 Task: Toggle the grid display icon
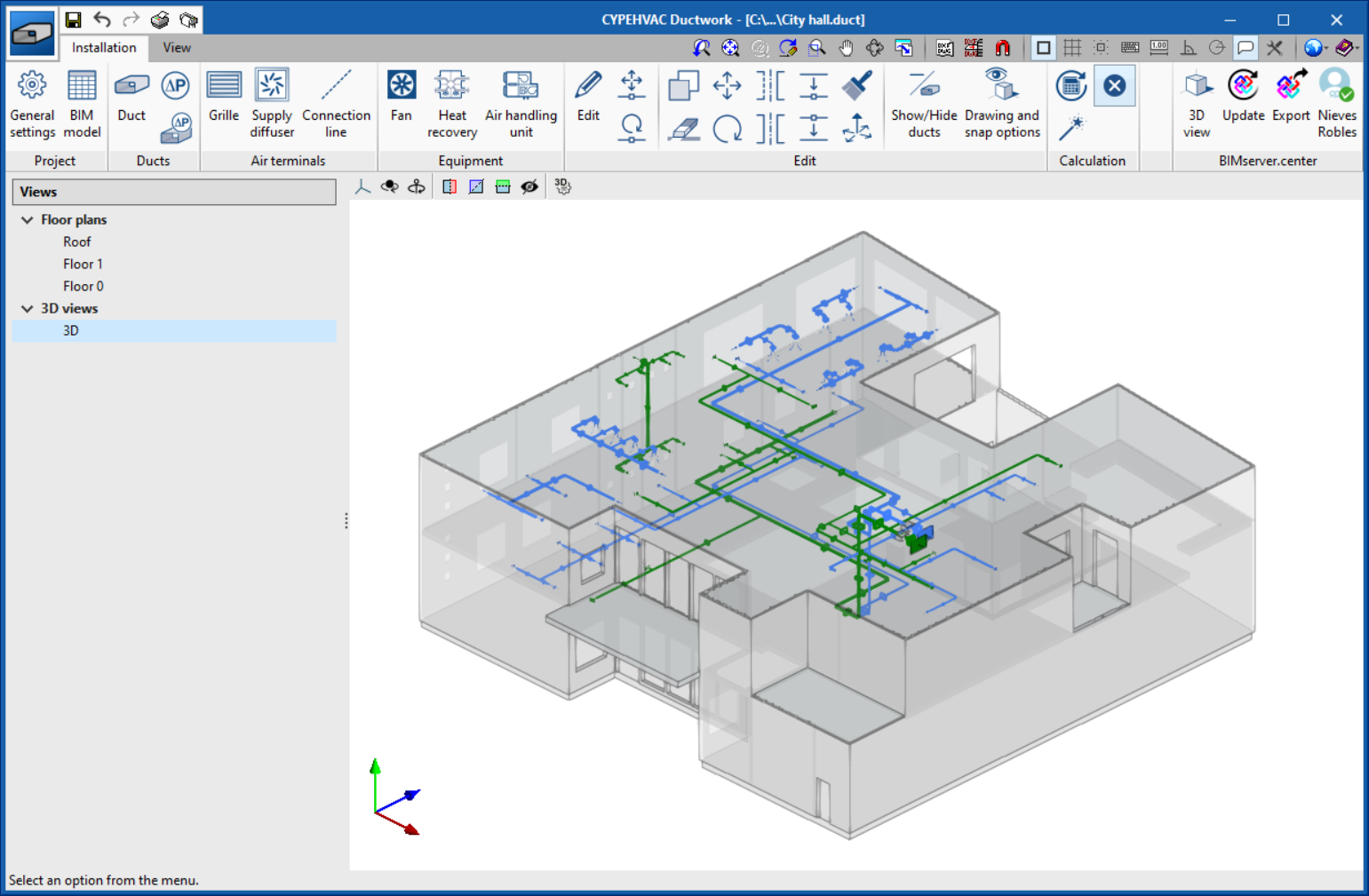[1071, 48]
